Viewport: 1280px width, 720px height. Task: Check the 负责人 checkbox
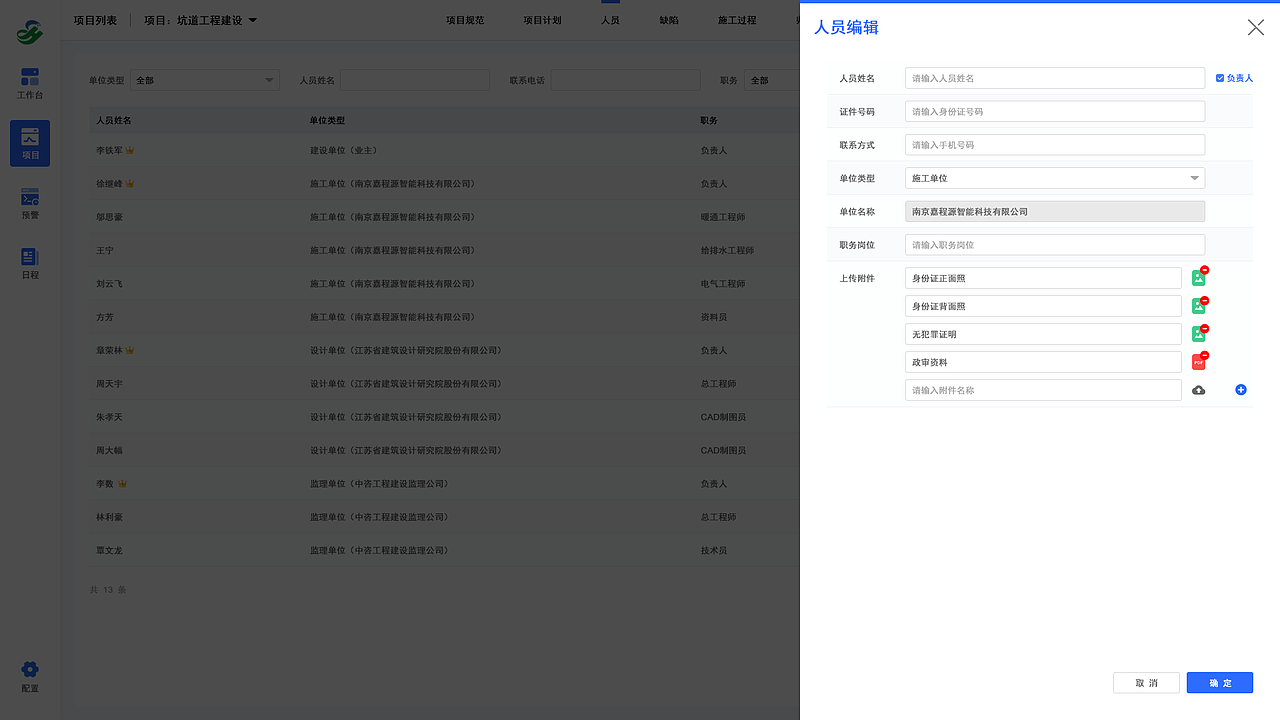1219,77
